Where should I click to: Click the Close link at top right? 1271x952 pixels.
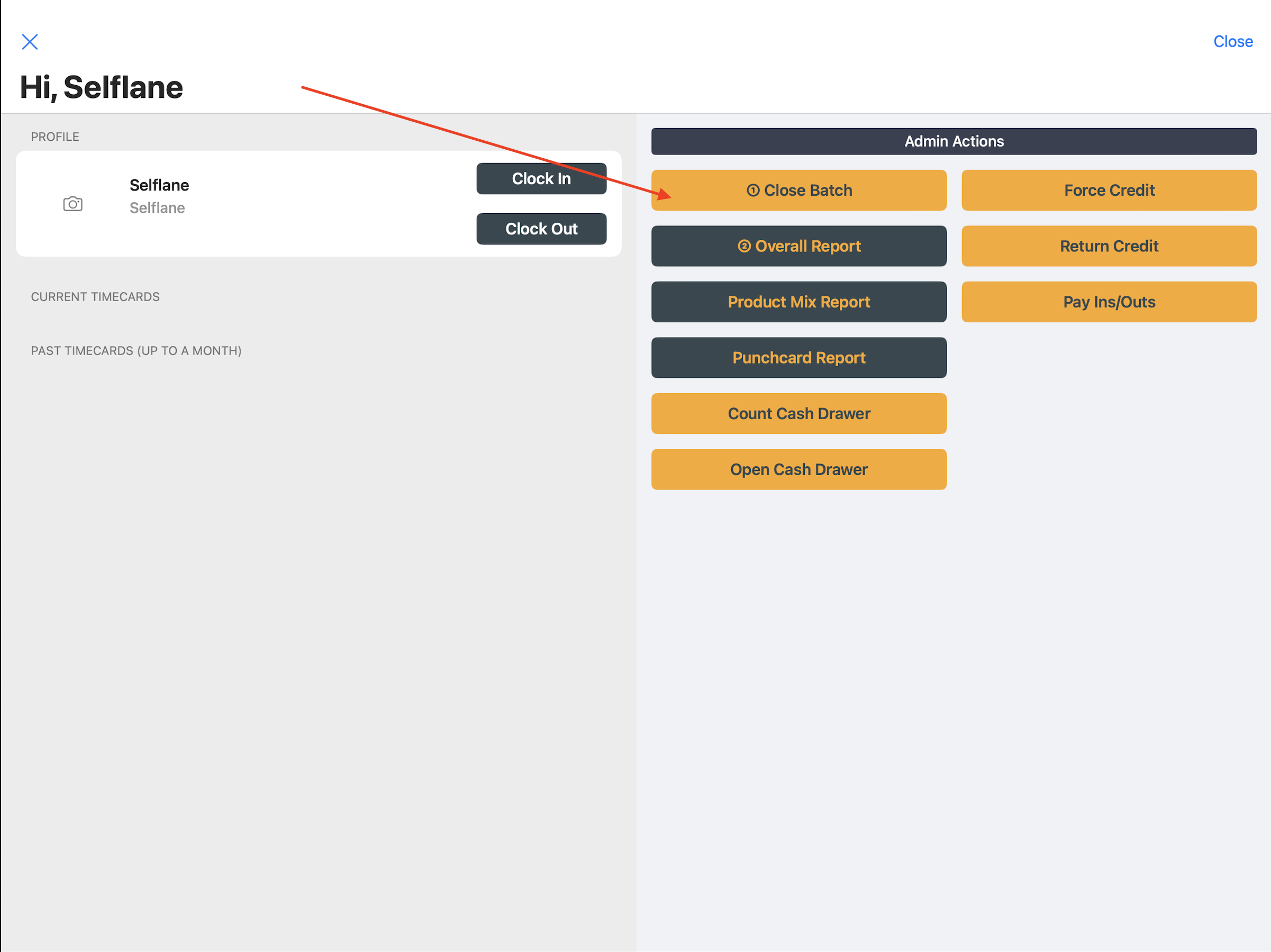pyautogui.click(x=1232, y=42)
